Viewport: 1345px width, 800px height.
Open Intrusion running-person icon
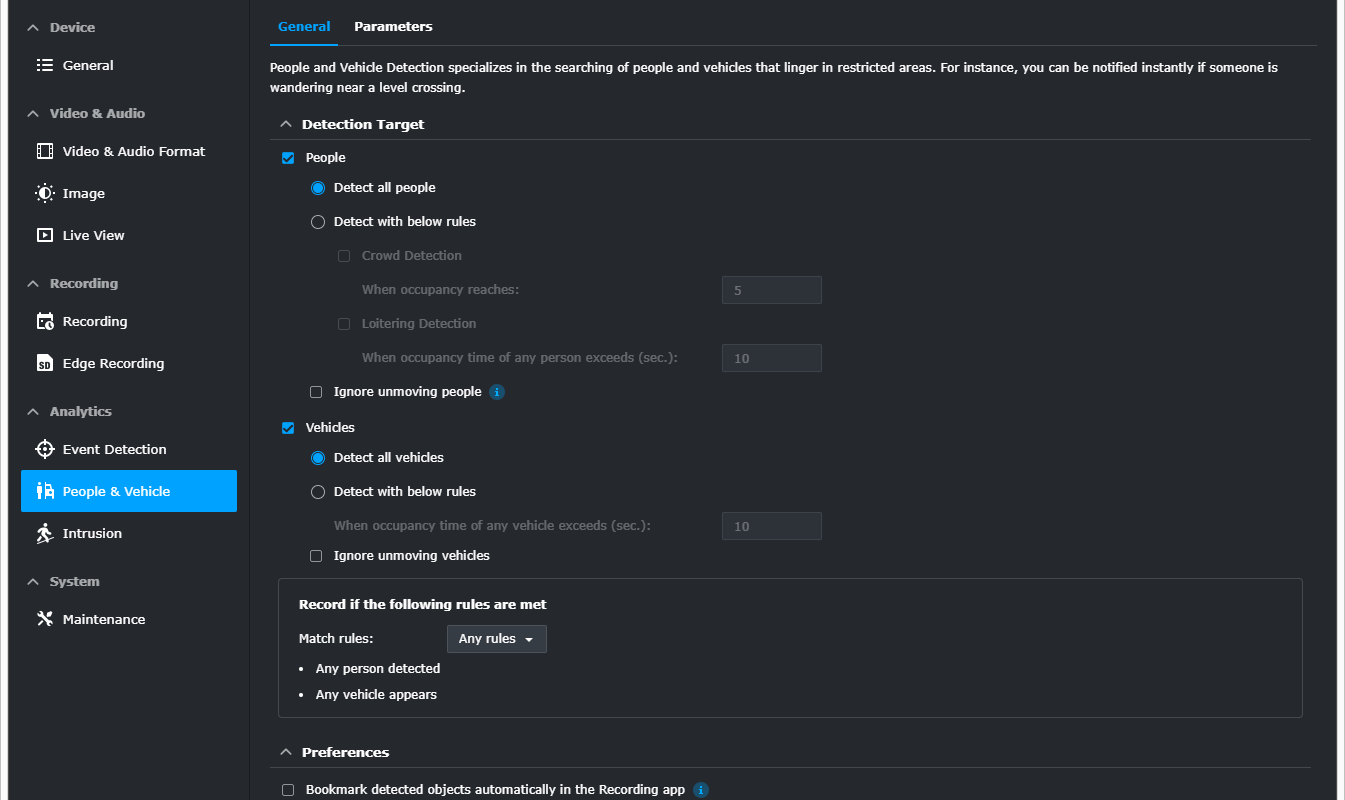(x=44, y=533)
